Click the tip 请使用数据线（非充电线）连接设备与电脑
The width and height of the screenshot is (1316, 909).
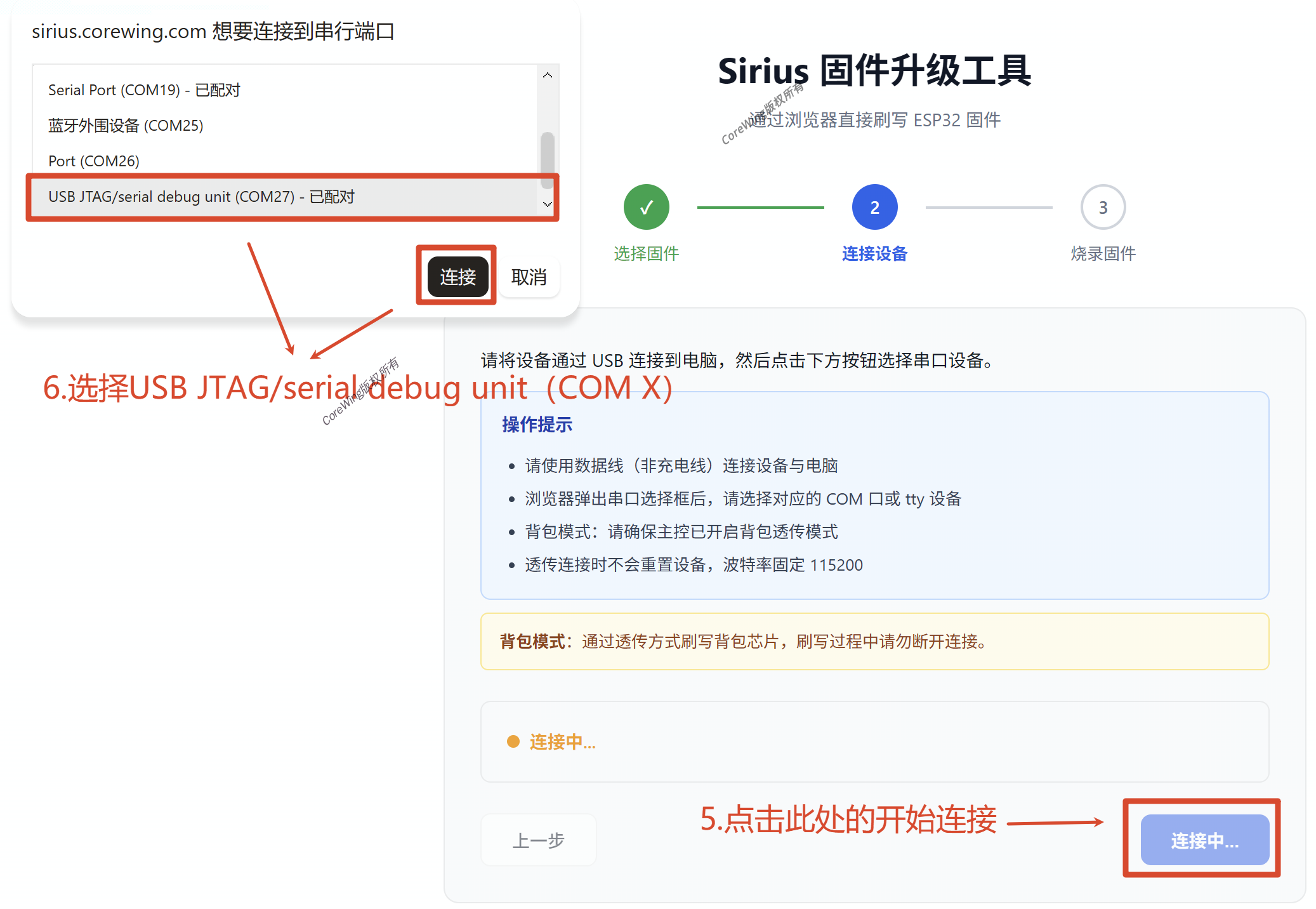point(681,465)
